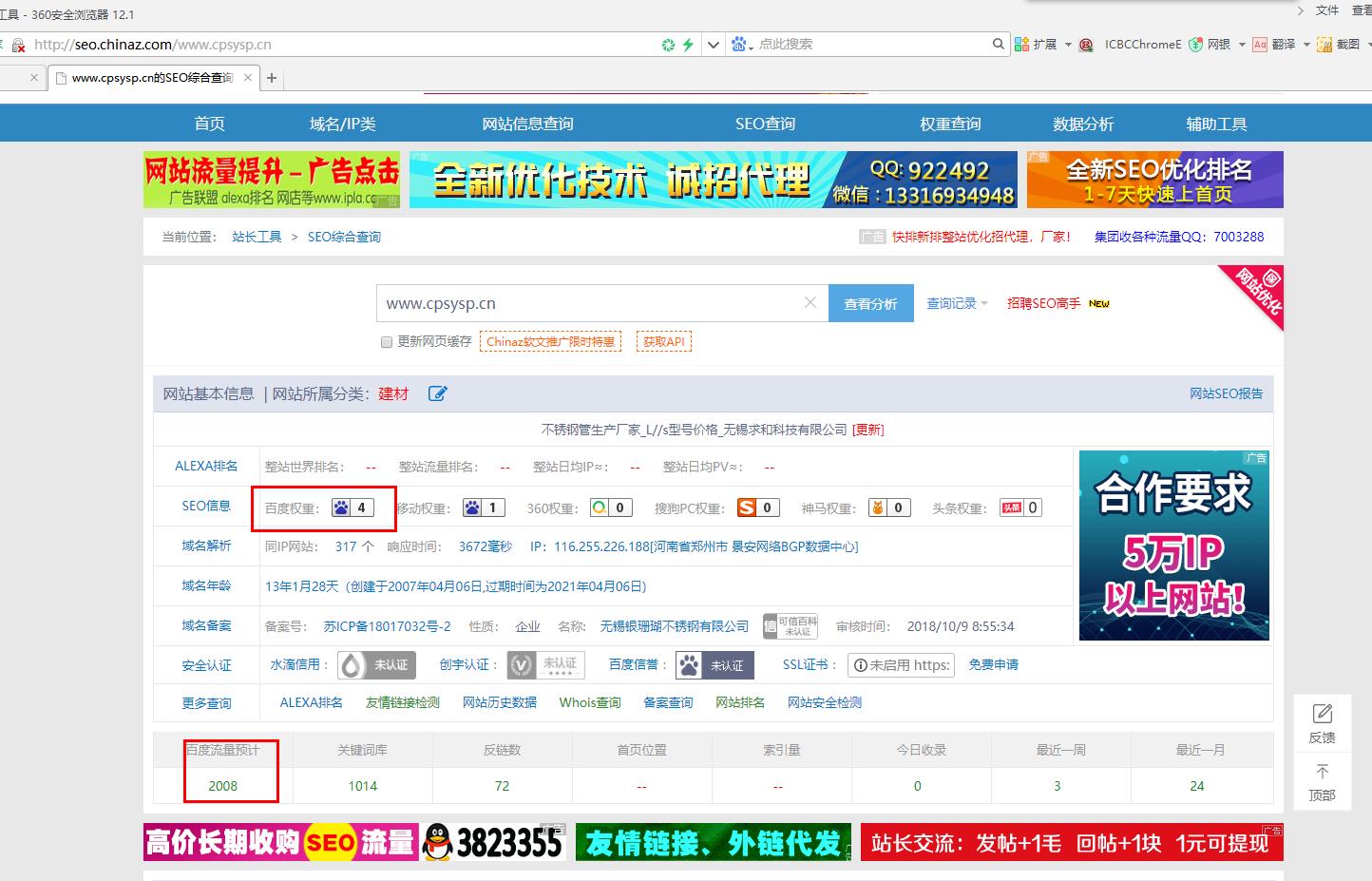Expand the 查询记录 dropdown
The height and width of the screenshot is (881, 1372).
coord(957,303)
